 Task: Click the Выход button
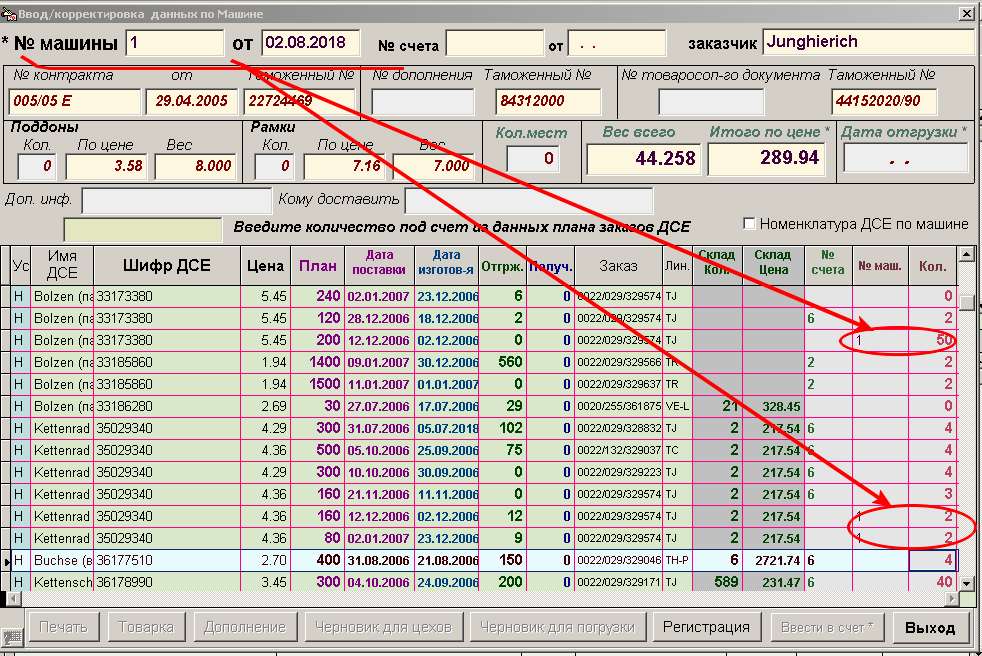930,628
